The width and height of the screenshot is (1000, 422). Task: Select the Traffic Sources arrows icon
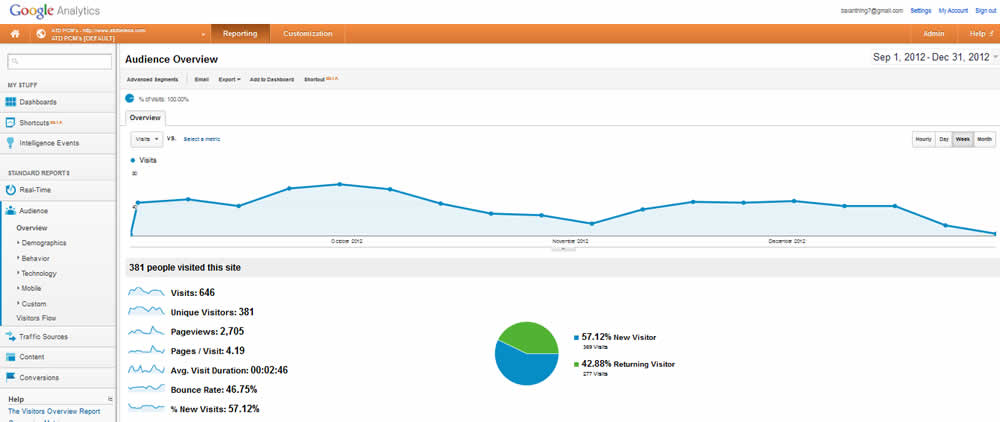[11, 337]
